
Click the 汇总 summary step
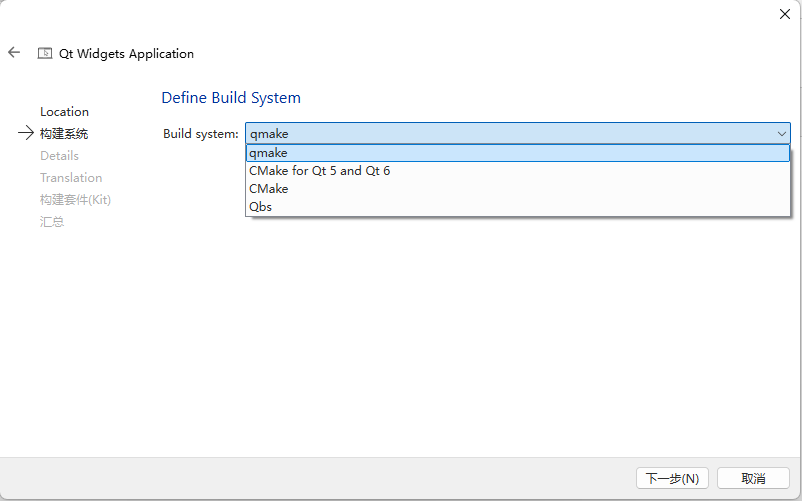coord(52,222)
